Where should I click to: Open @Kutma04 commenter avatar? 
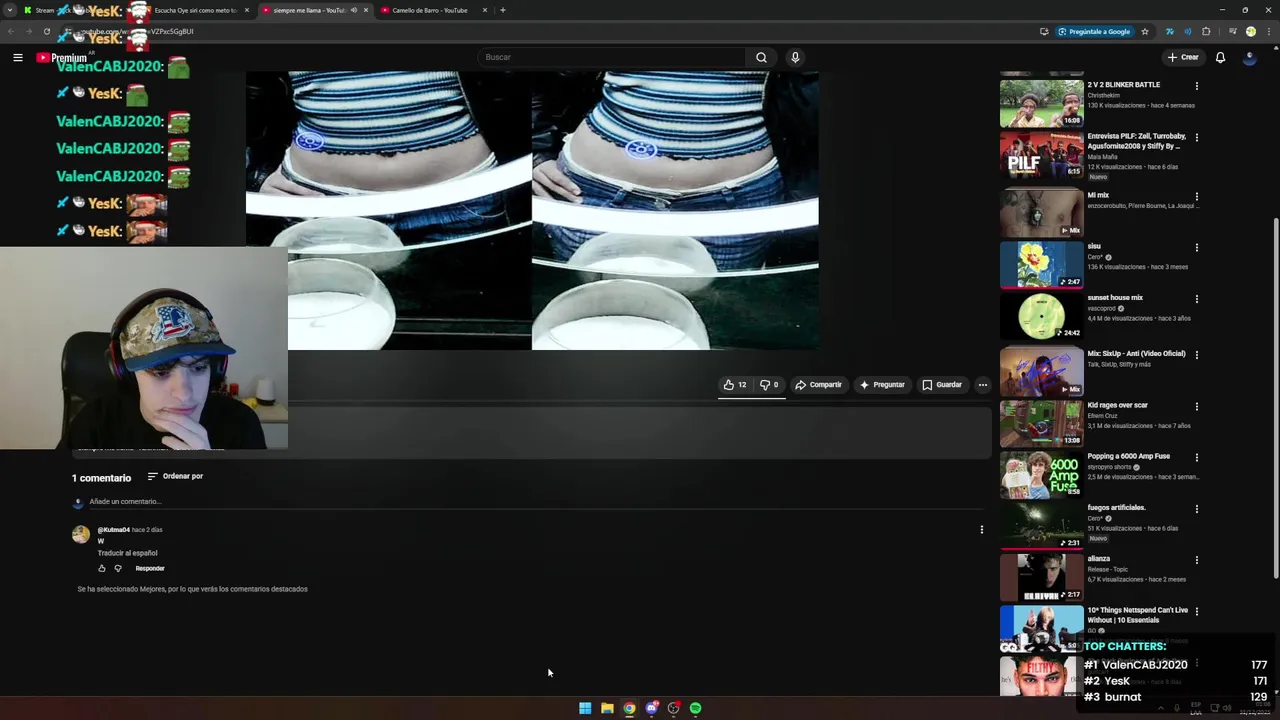(x=81, y=534)
